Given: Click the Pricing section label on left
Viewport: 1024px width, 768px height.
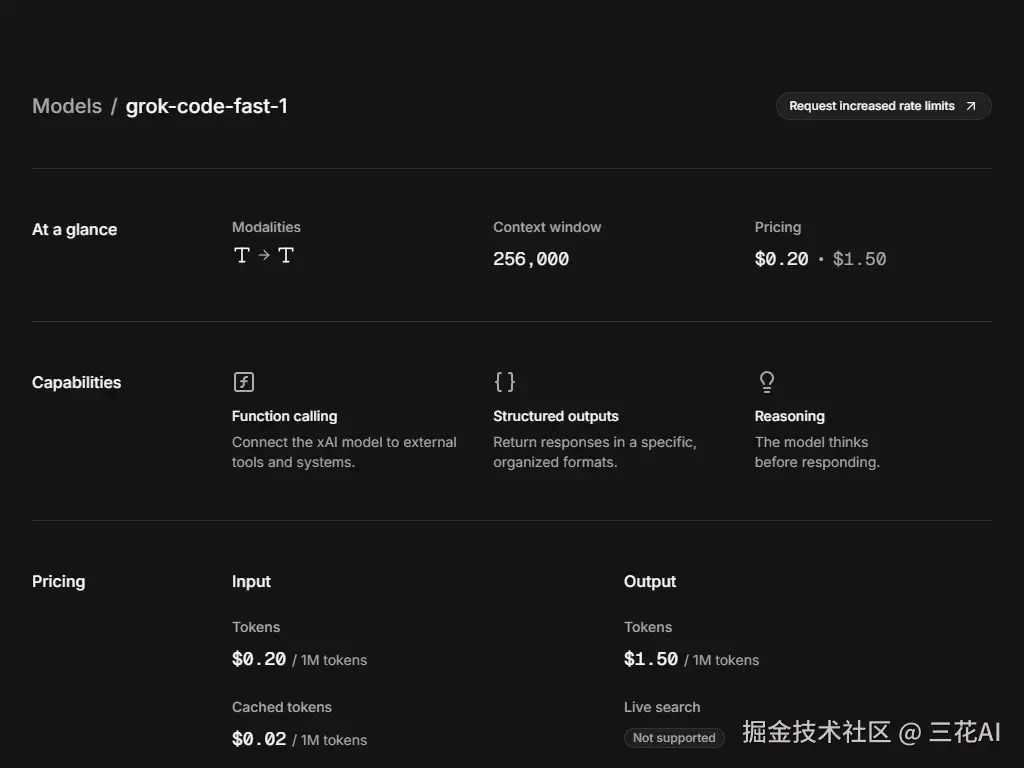Looking at the screenshot, I should coord(59,581).
